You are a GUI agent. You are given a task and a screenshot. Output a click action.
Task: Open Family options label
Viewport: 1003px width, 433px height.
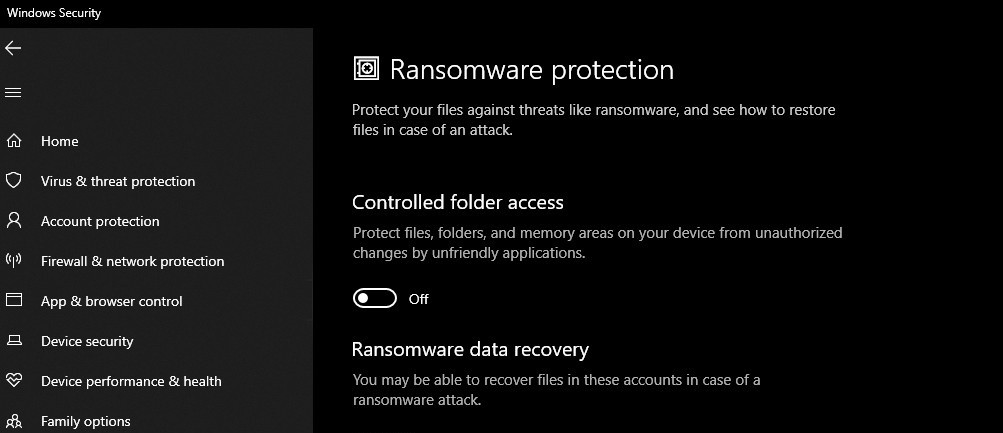pyautogui.click(x=86, y=422)
